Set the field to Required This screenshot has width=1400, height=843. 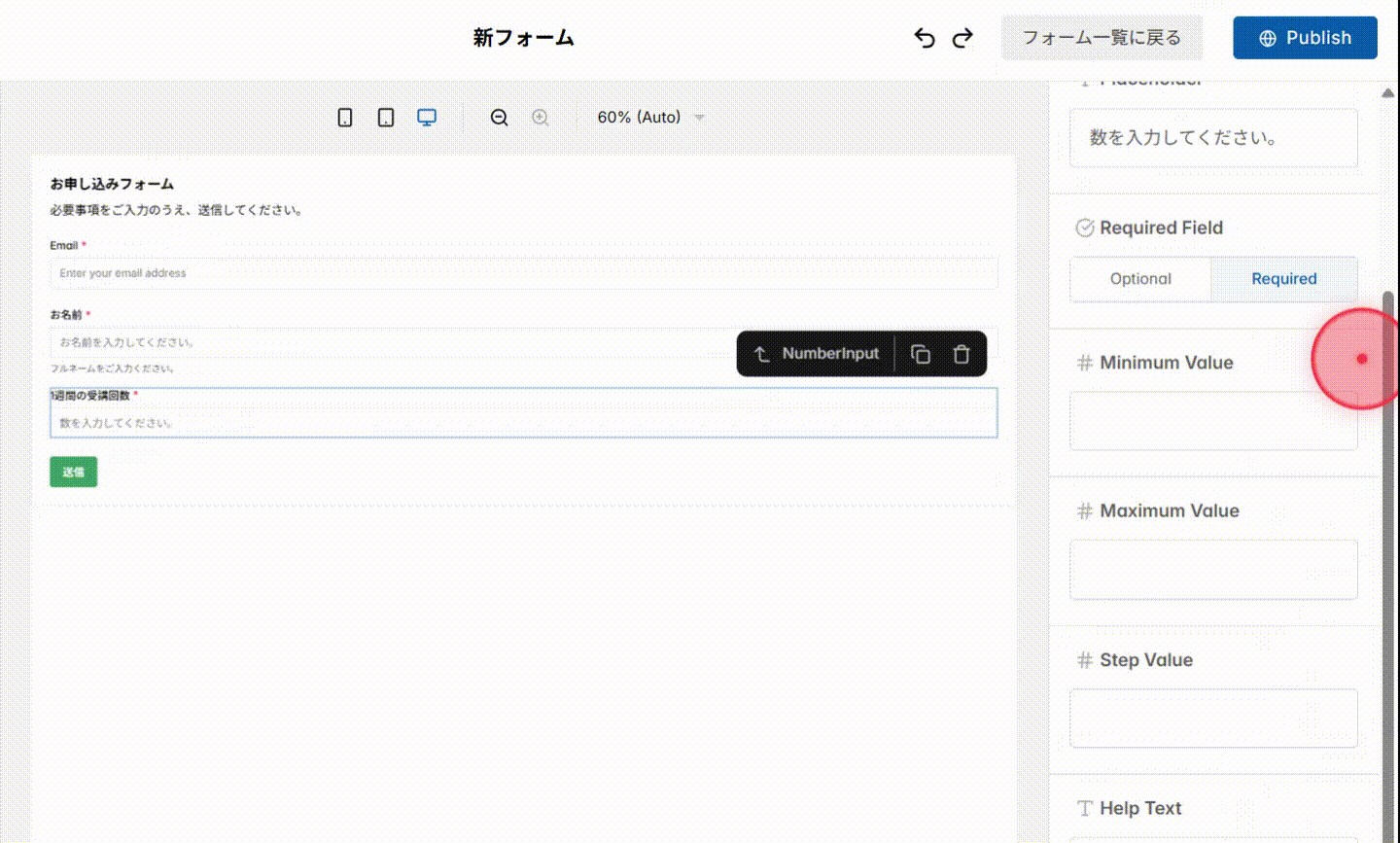1283,279
